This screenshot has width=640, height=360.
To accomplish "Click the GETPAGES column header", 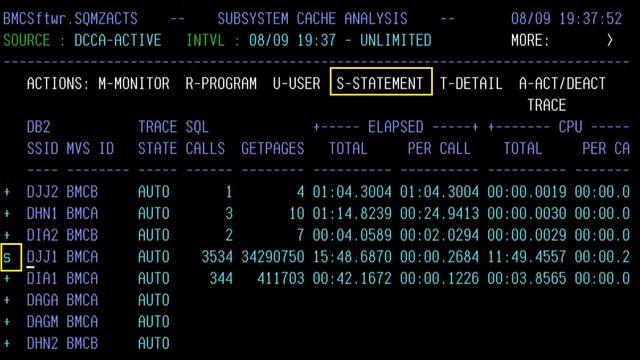I will [272, 149].
